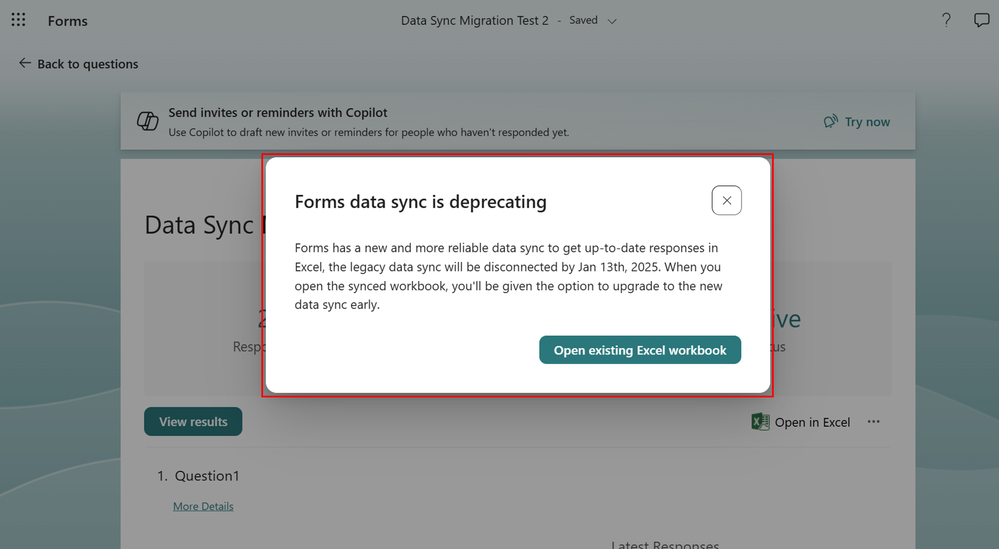The width and height of the screenshot is (999, 549).
Task: Open the feedback chat icon
Action: click(x=981, y=20)
